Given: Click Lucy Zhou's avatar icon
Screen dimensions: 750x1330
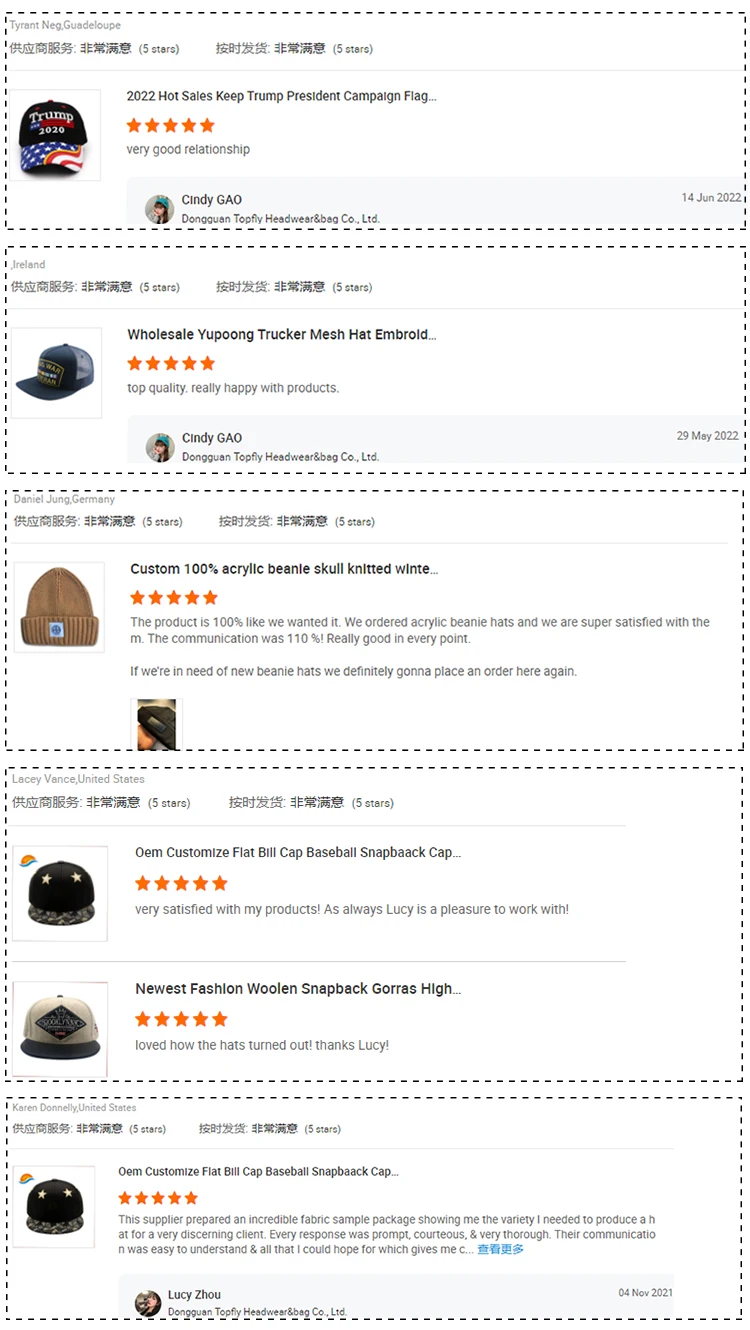Looking at the screenshot, I should click(148, 1303).
